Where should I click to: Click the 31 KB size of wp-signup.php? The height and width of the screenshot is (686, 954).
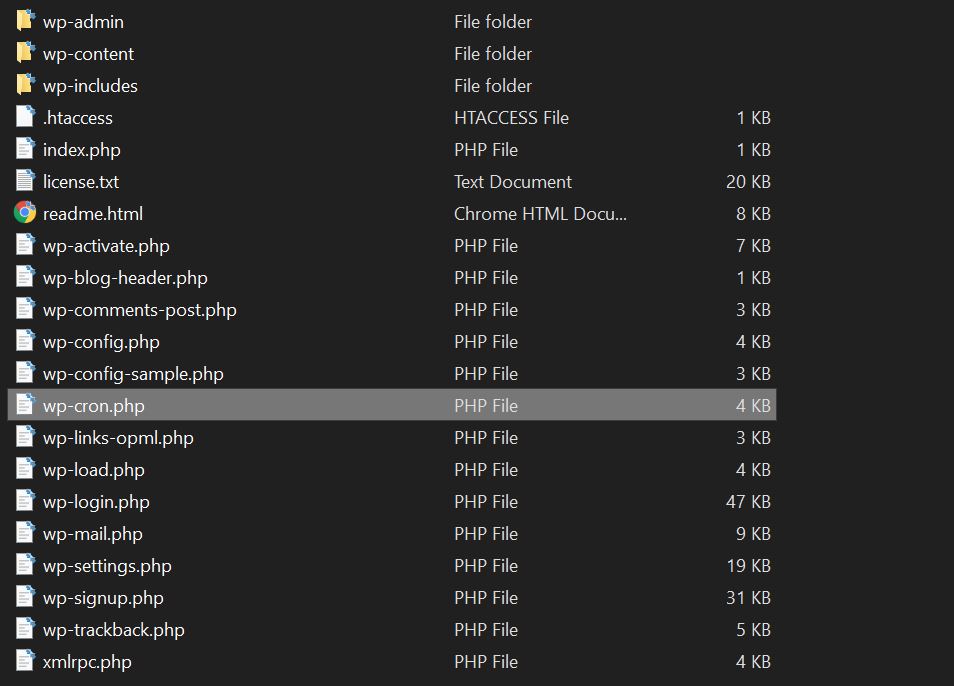click(748, 598)
